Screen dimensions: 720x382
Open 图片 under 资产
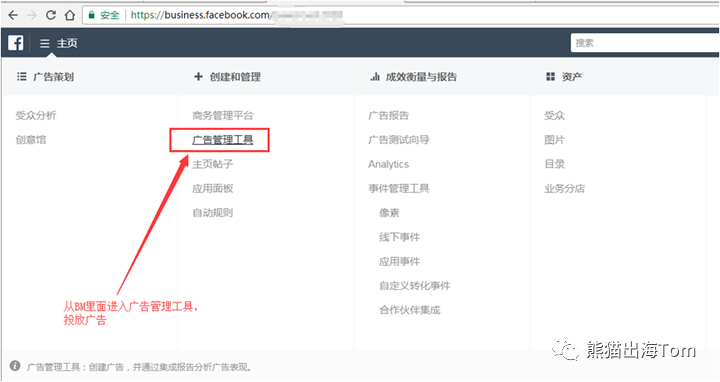[x=555, y=140]
